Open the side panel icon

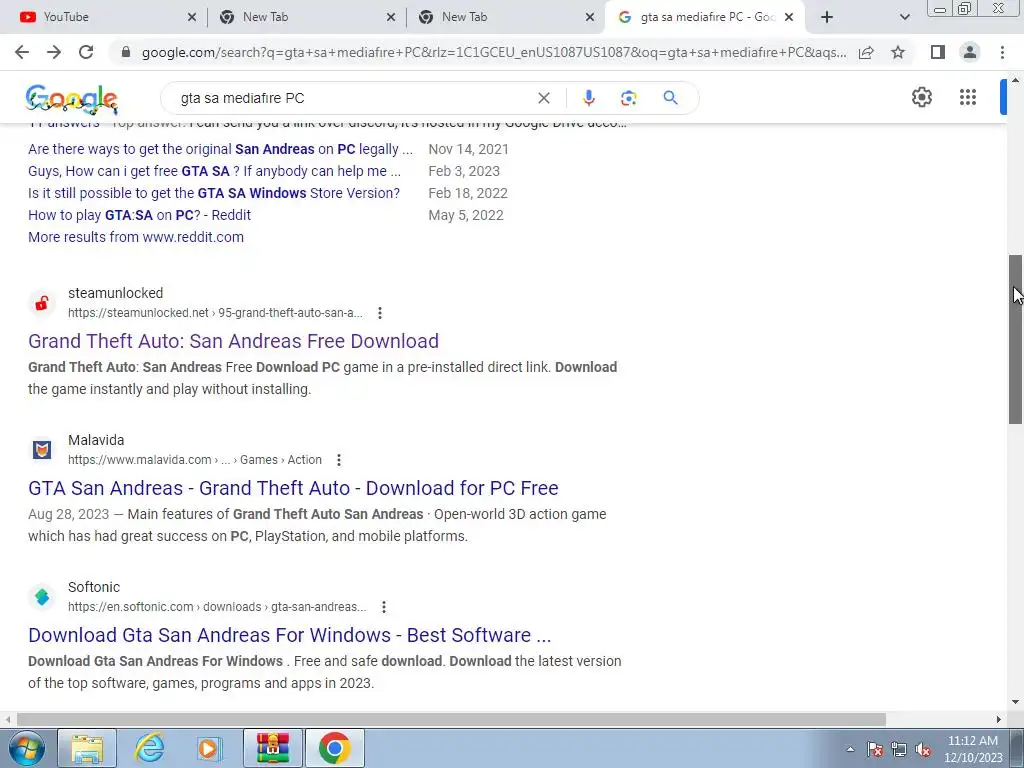(x=938, y=52)
